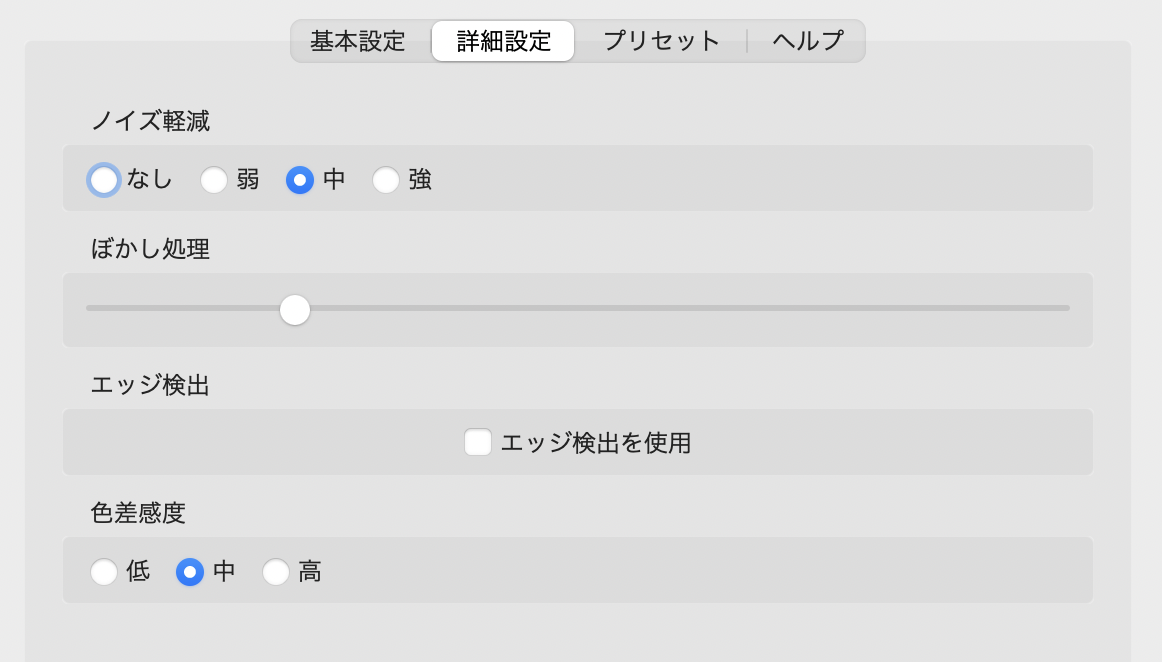The image size is (1162, 662).
Task: Click the 中 color sensitivity radio button
Action: coord(189,571)
